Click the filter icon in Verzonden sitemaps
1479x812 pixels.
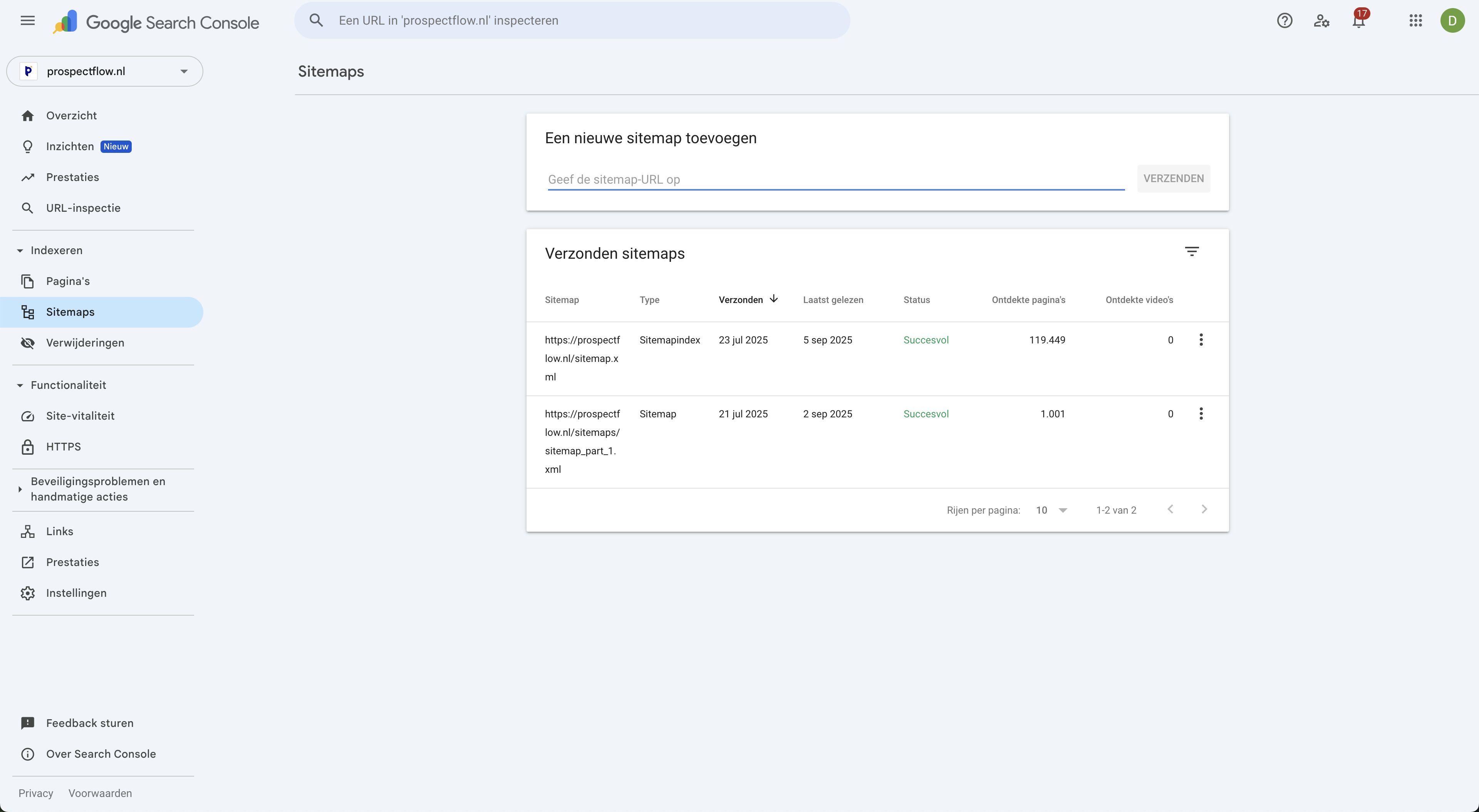pos(1192,251)
